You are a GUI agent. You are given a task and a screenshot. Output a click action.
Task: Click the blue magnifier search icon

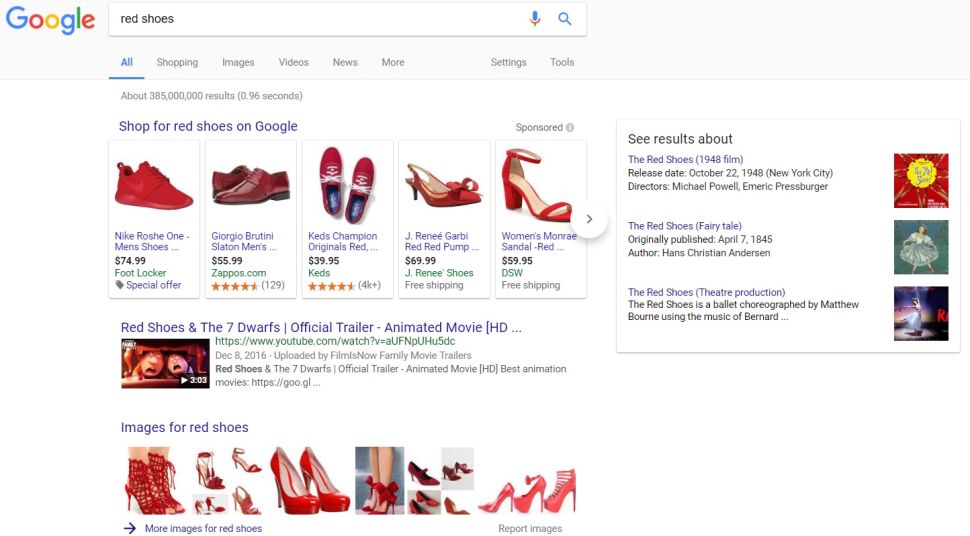coord(565,19)
